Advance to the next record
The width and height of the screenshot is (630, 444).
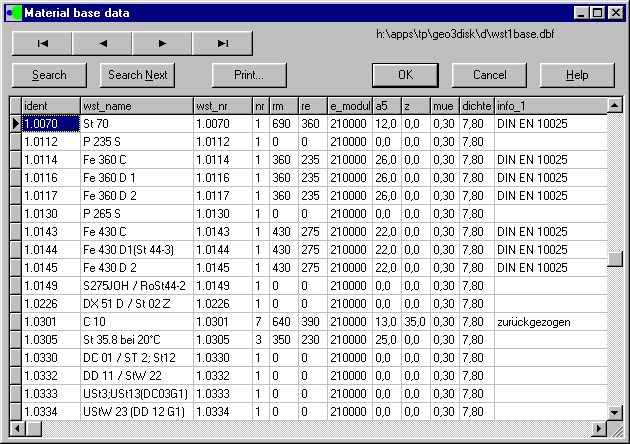tap(162, 43)
